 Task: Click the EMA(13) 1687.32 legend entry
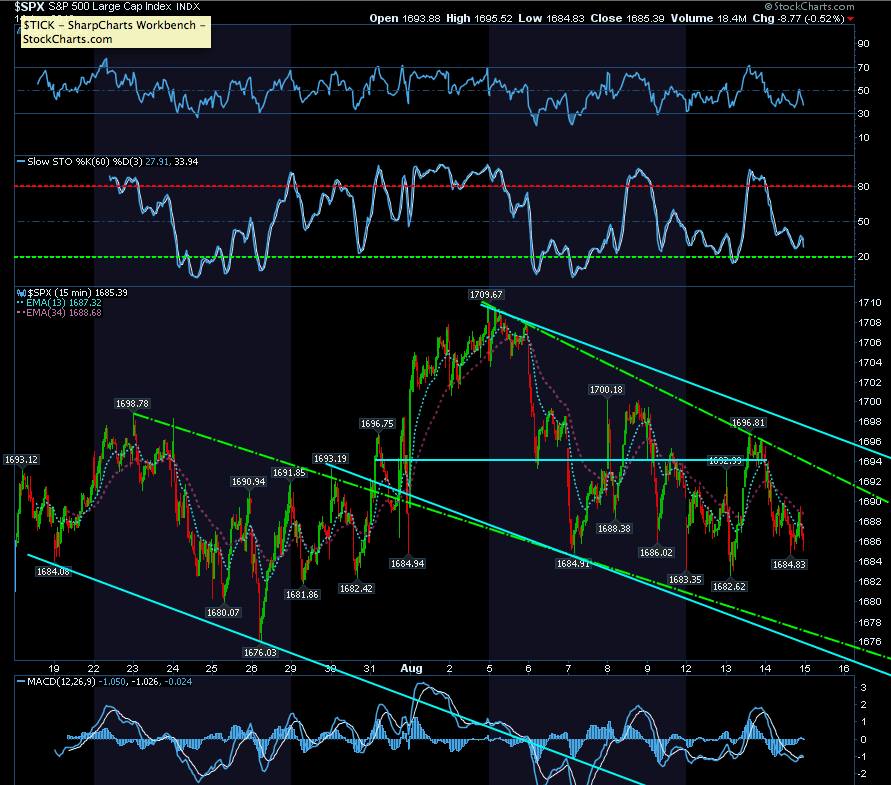64,303
